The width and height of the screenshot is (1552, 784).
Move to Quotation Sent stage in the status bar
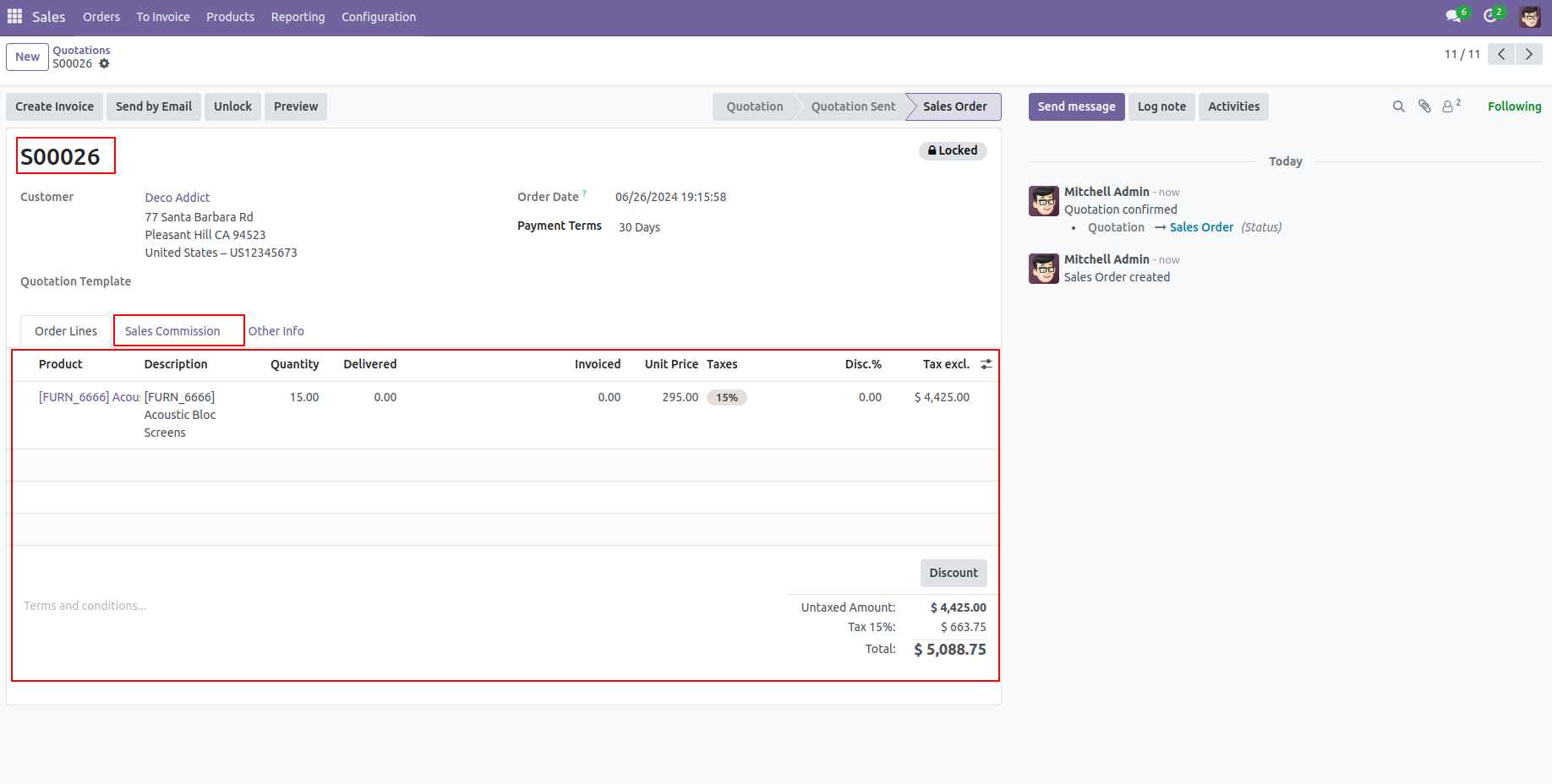coord(852,106)
